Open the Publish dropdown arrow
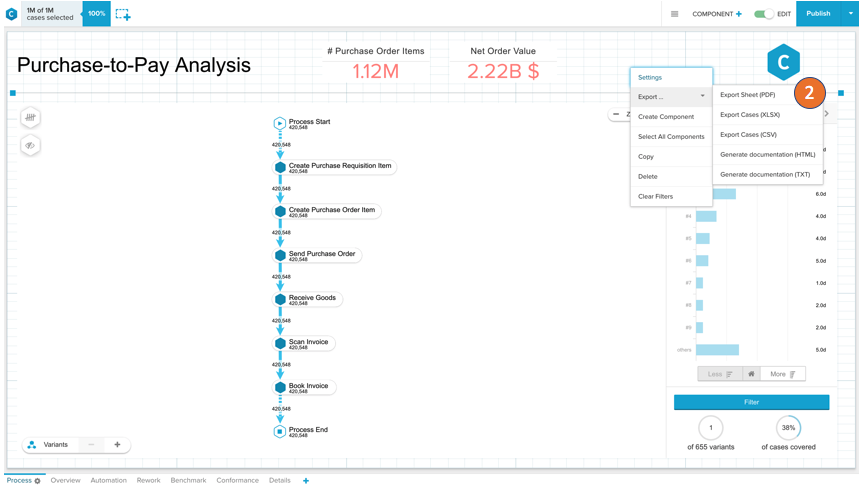This screenshot has width=862, height=488. tap(850, 14)
